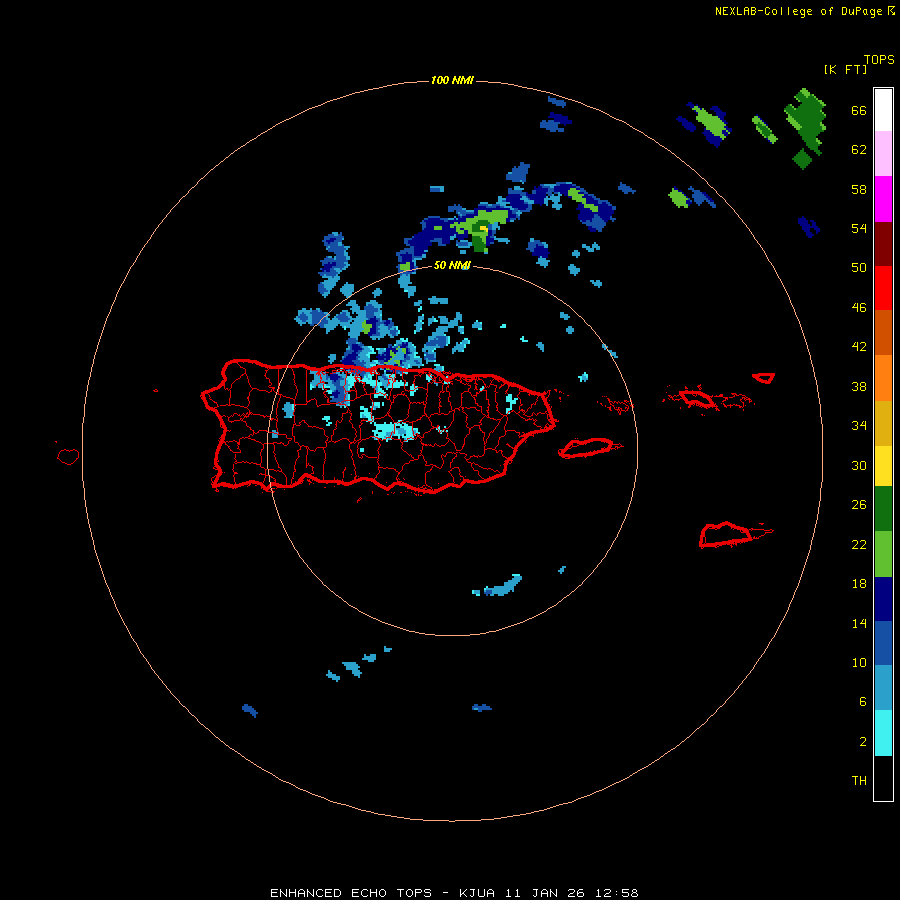
Task: Click the NEXLAB-College of DuPage header text
Action: click(x=798, y=11)
